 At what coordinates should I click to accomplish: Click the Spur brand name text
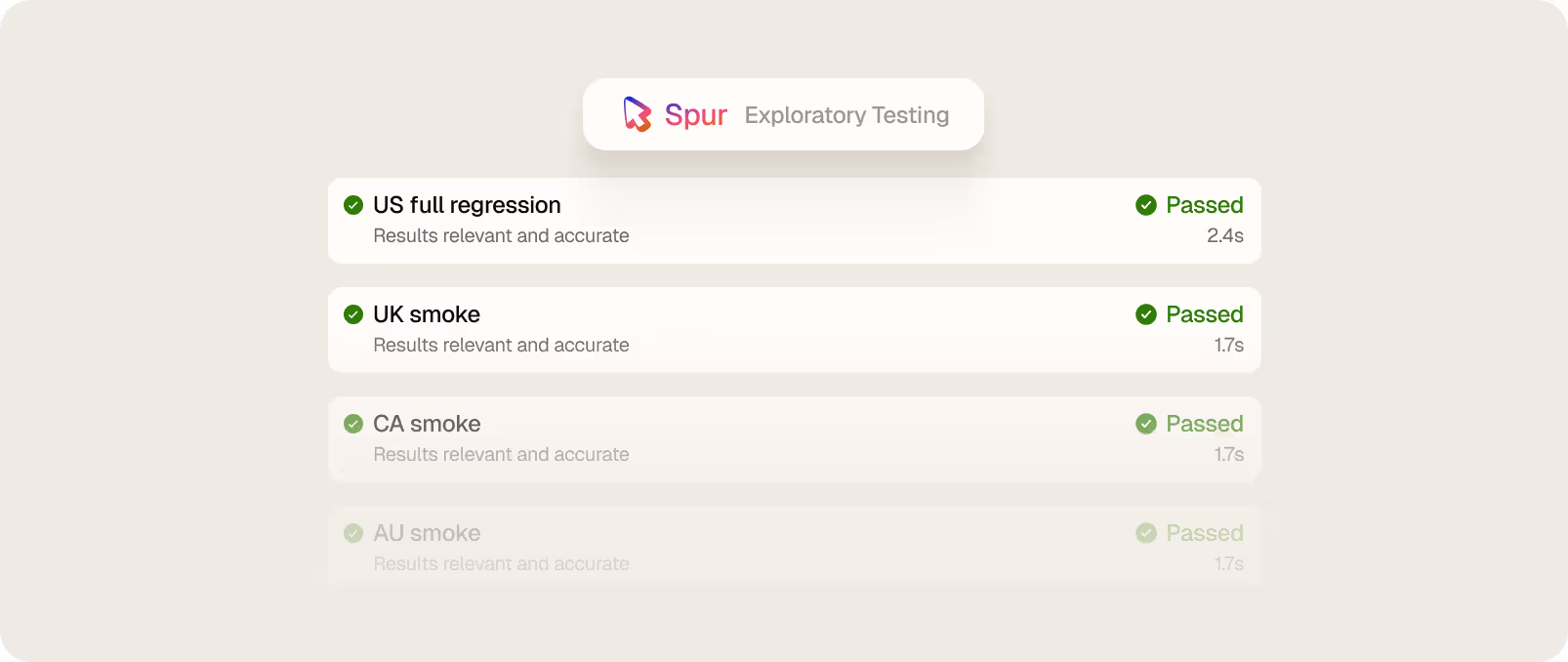696,115
